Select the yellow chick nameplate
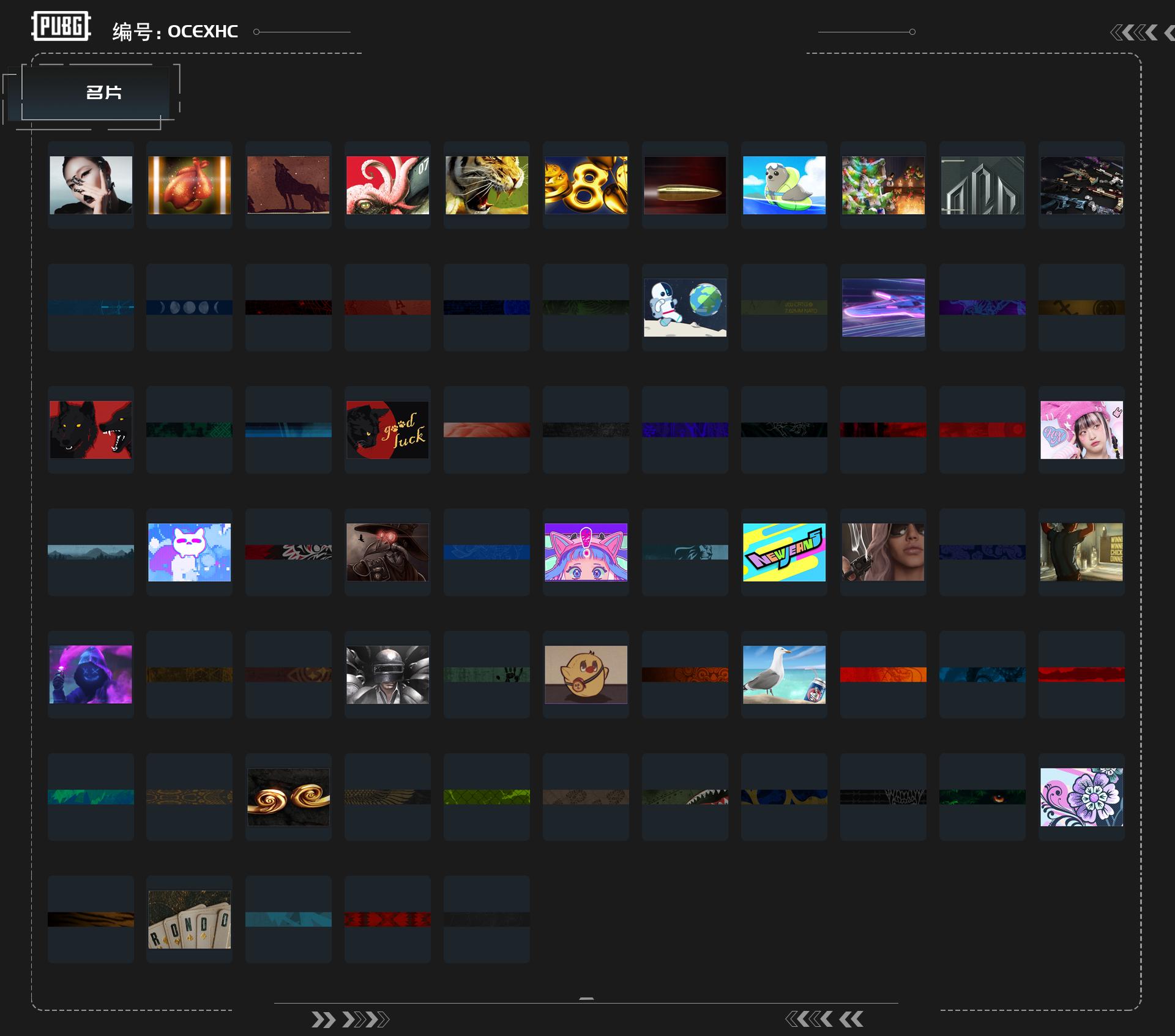 [x=586, y=674]
